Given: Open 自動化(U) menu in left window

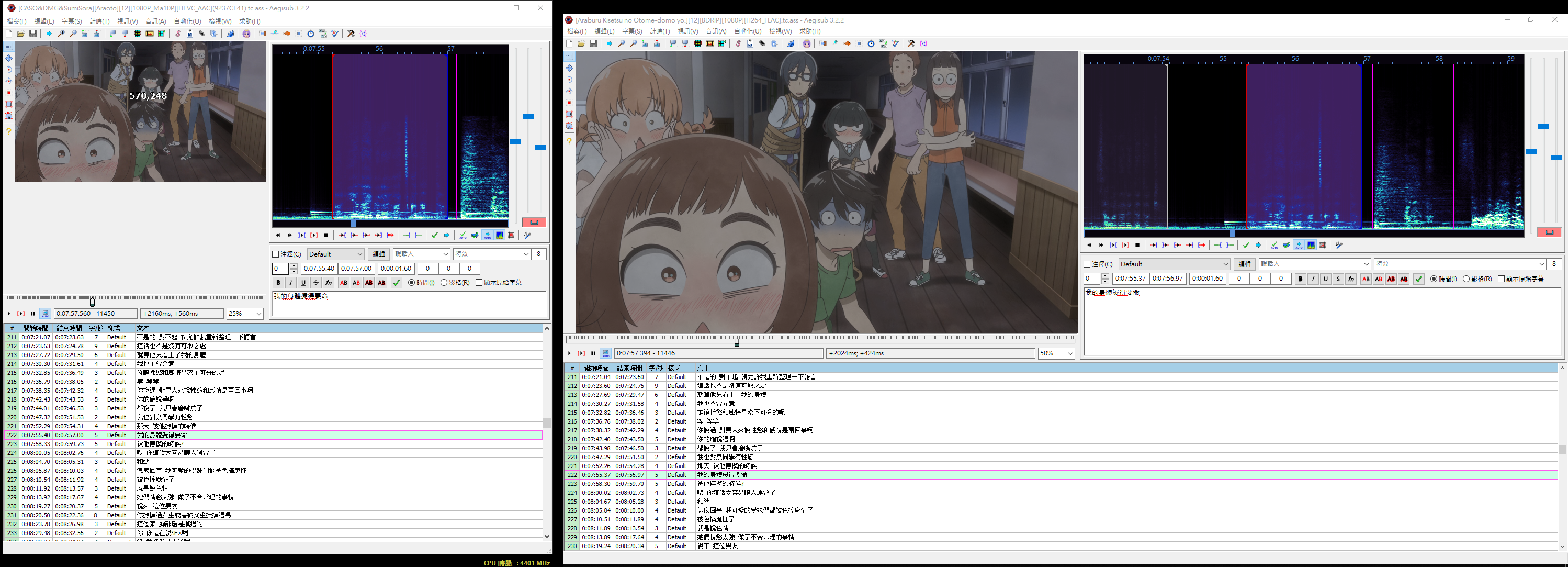Looking at the screenshot, I should [187, 21].
